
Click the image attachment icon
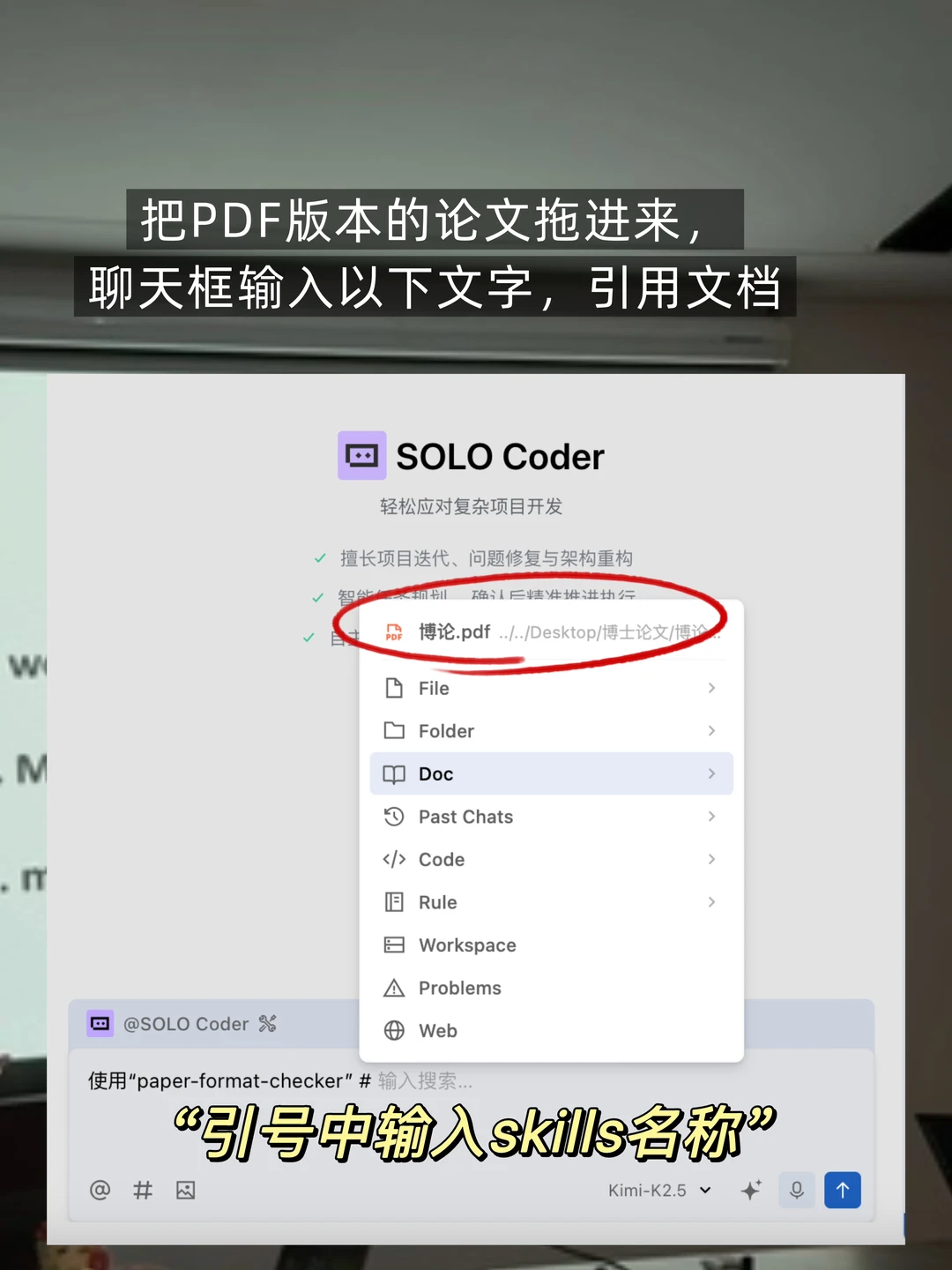(185, 1190)
